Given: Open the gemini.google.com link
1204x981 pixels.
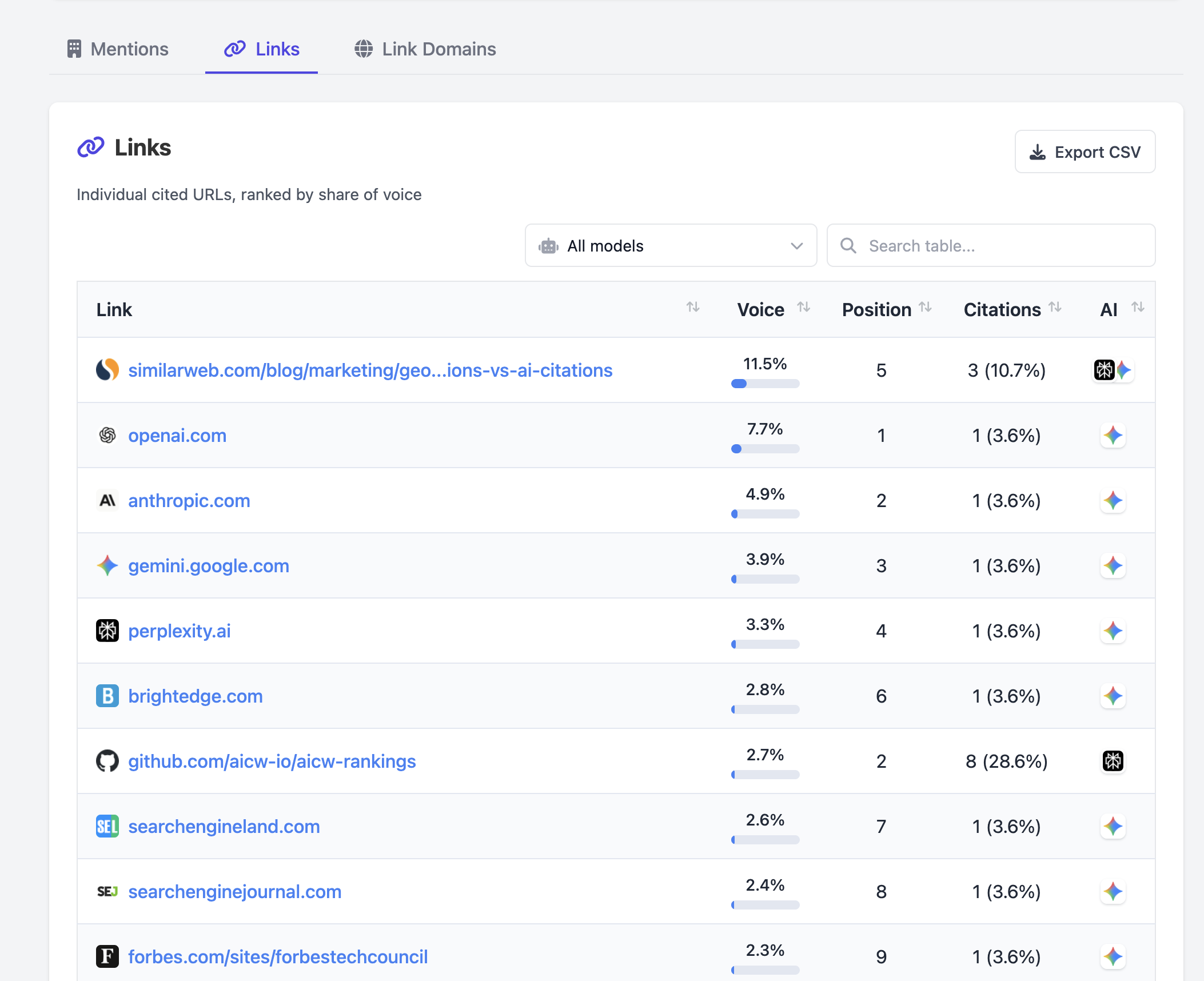Looking at the screenshot, I should 209,566.
